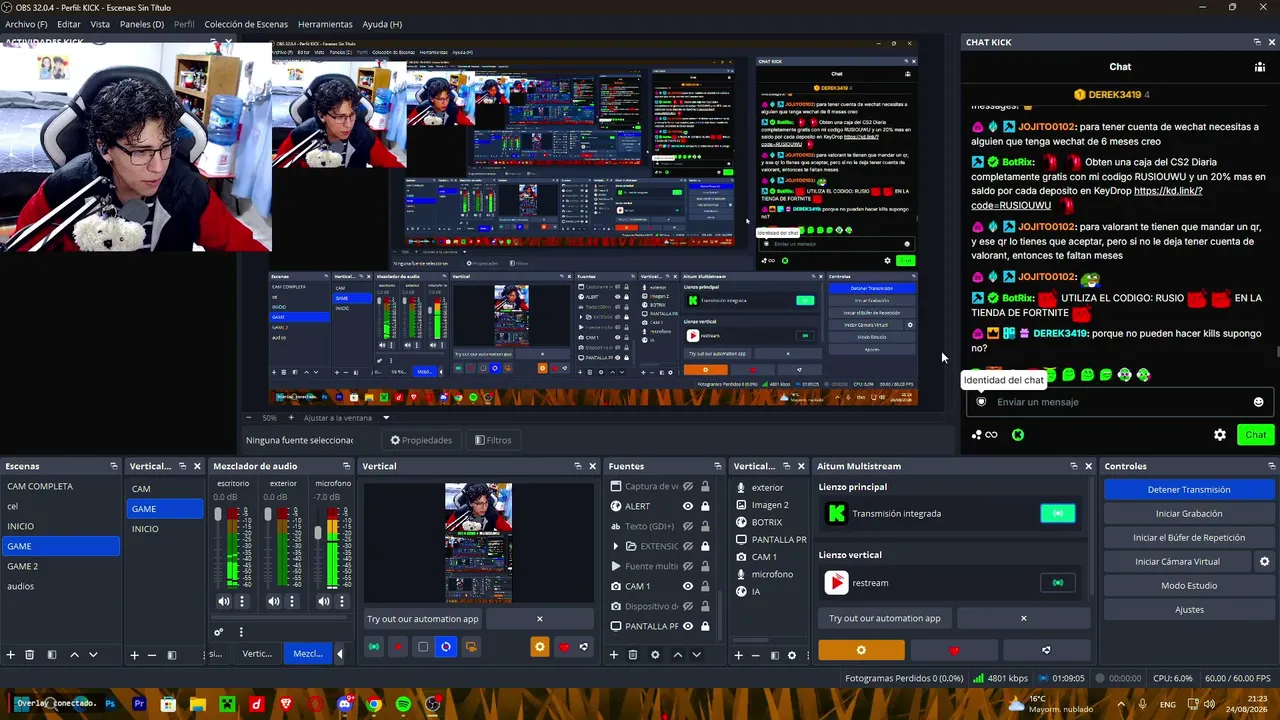Viewport: 1280px width, 720px height.
Task: Open the Vista menu
Action: (100, 24)
